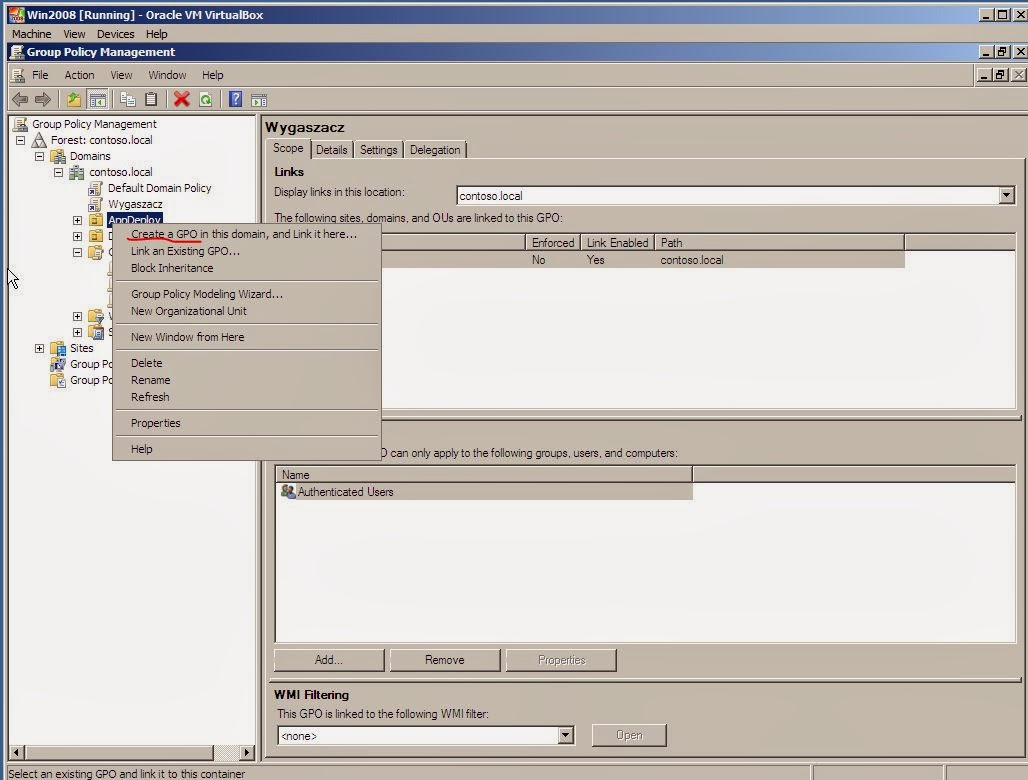Open VirtualBox Devices menu
The width and height of the screenshot is (1028, 780).
115,34
